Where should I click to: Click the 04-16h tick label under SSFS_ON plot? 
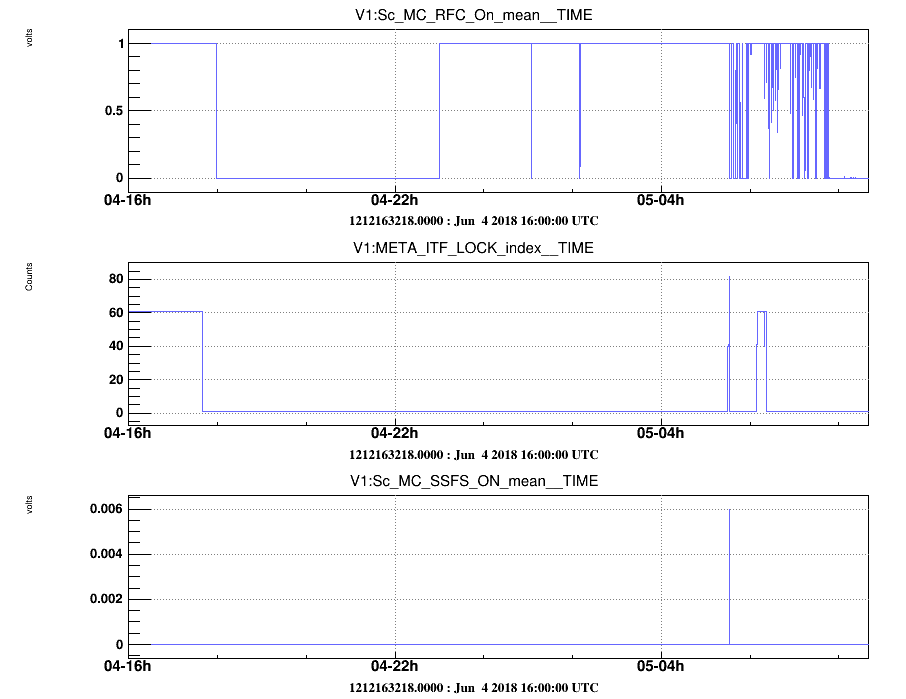127,666
